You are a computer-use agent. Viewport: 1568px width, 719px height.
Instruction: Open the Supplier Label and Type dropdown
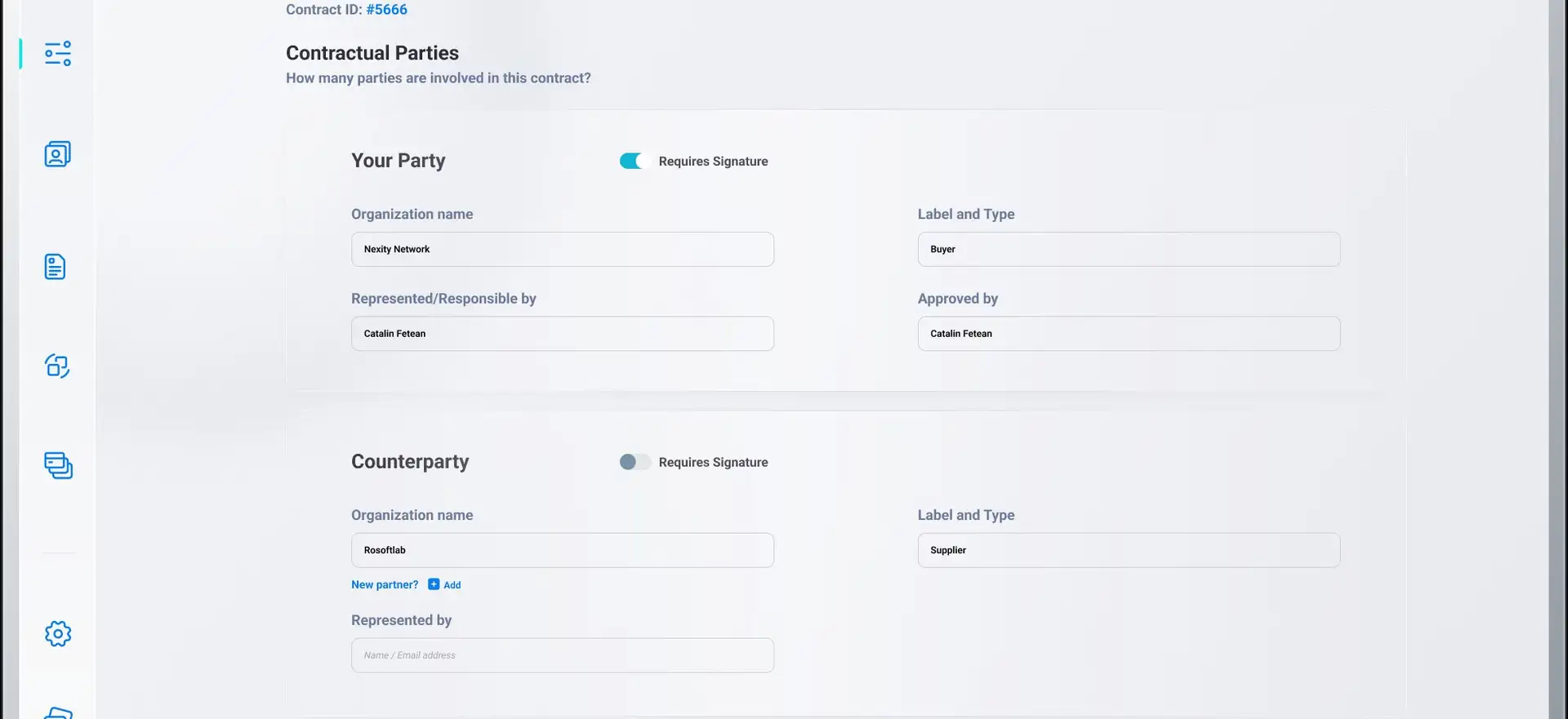pos(1128,550)
